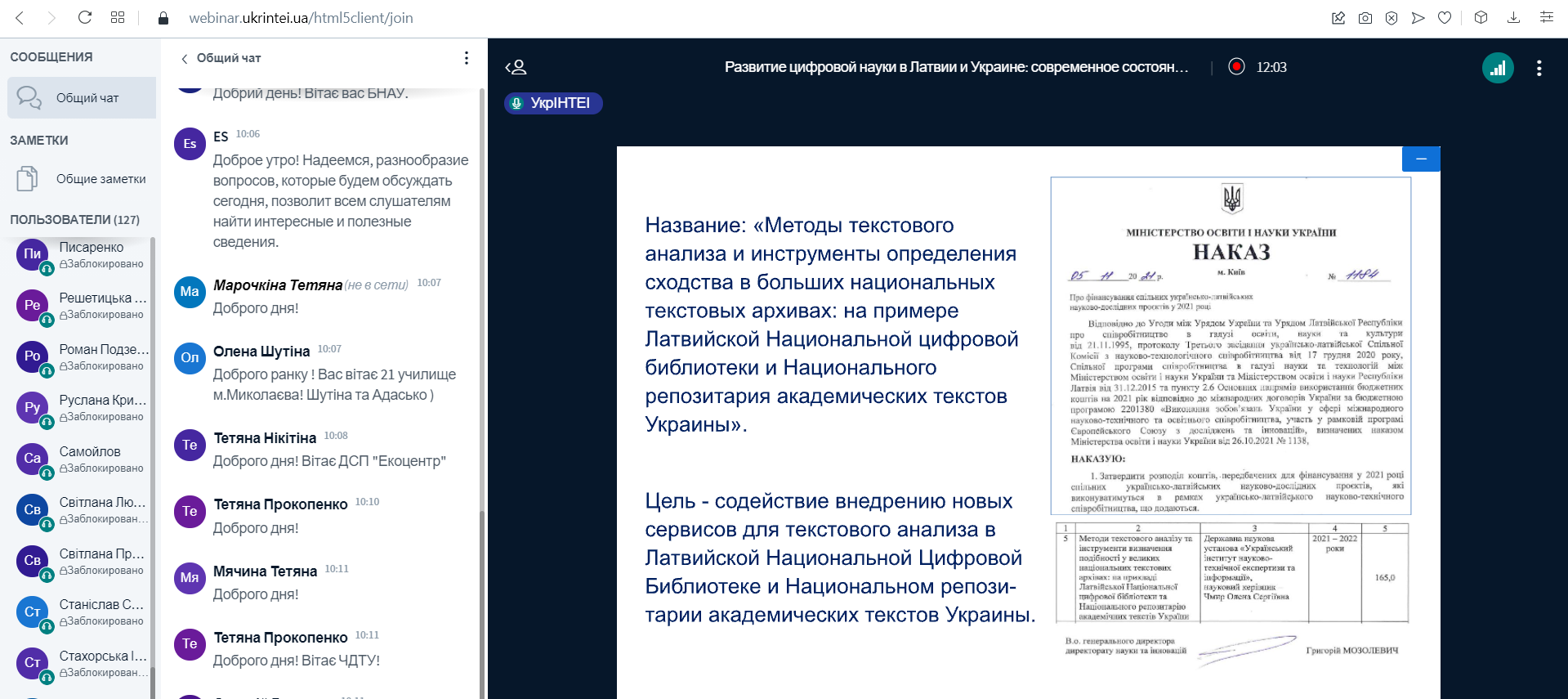
Task: Open Общие заметки shared notes
Action: tap(82, 178)
